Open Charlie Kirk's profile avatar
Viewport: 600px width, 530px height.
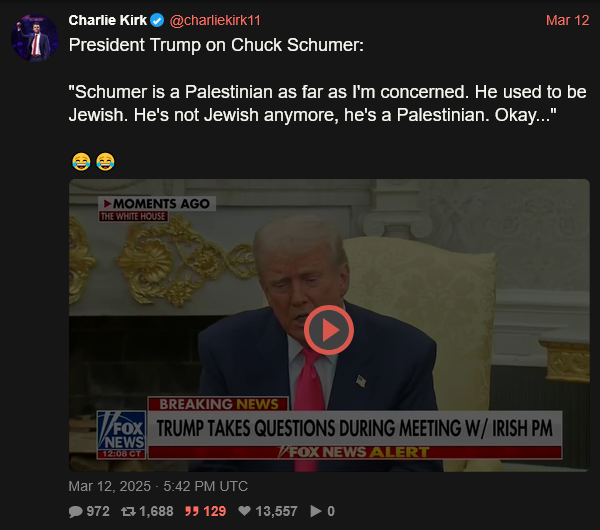click(35, 38)
